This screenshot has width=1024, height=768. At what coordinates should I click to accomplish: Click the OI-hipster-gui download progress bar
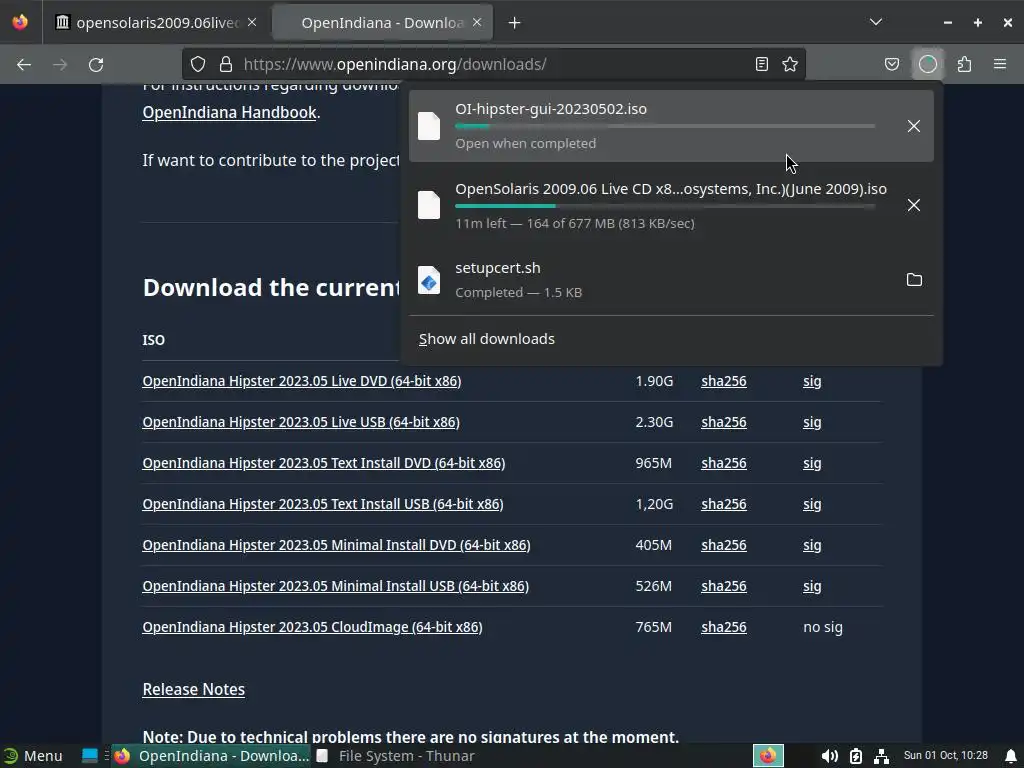tap(665, 126)
